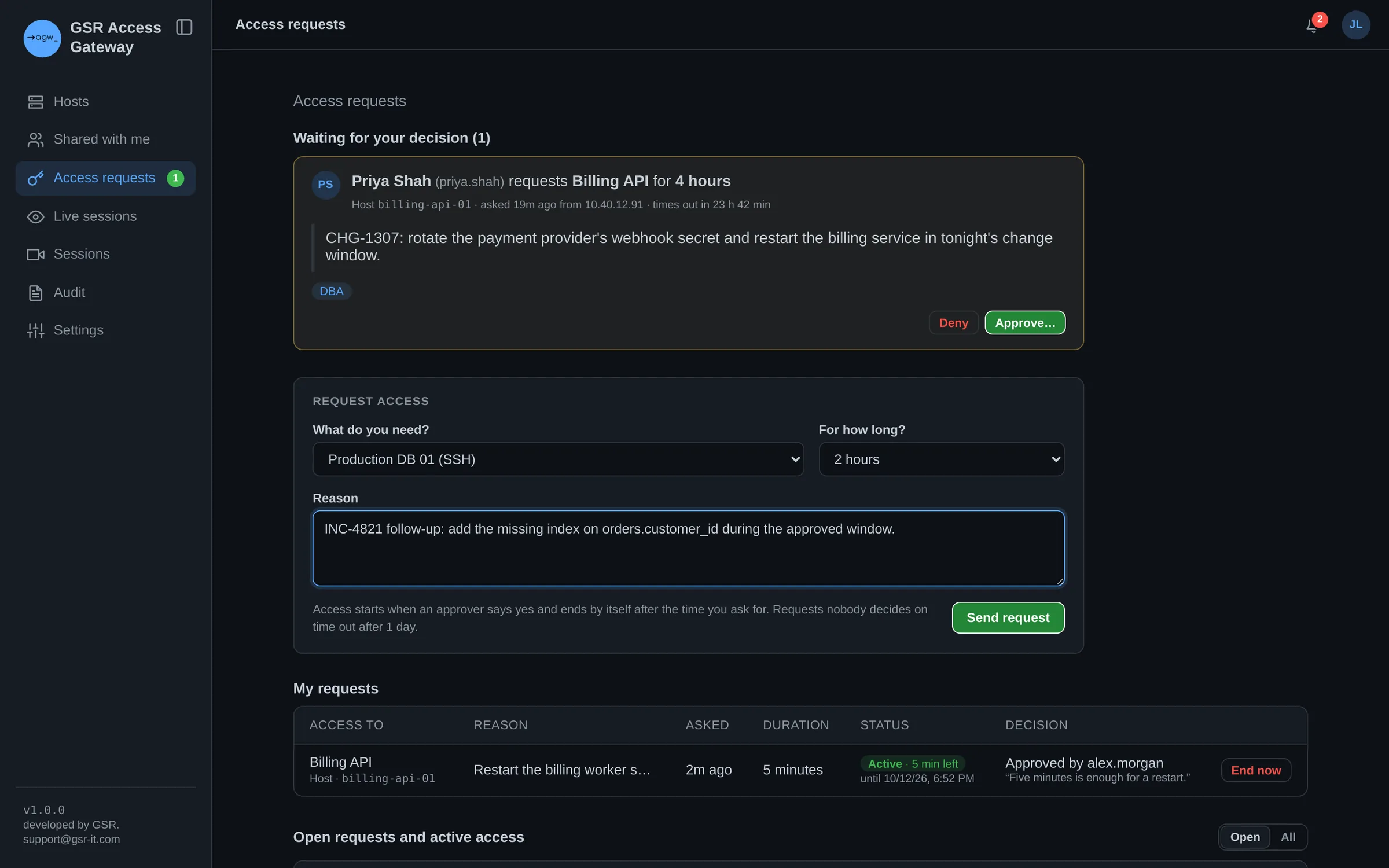Click the agw gateway logo
Image resolution: width=1389 pixels, height=868 pixels.
tap(42, 38)
